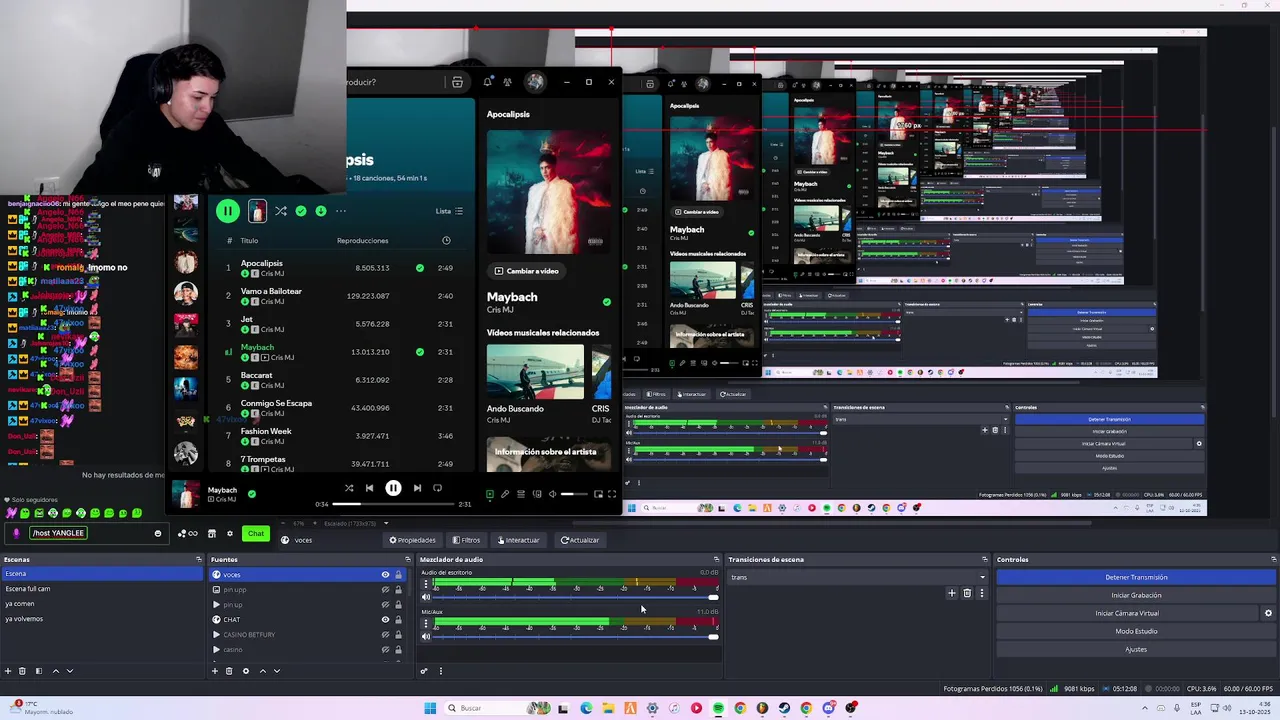Add a new source in Fuentes panel
This screenshot has width=1280, height=720.
(215, 671)
